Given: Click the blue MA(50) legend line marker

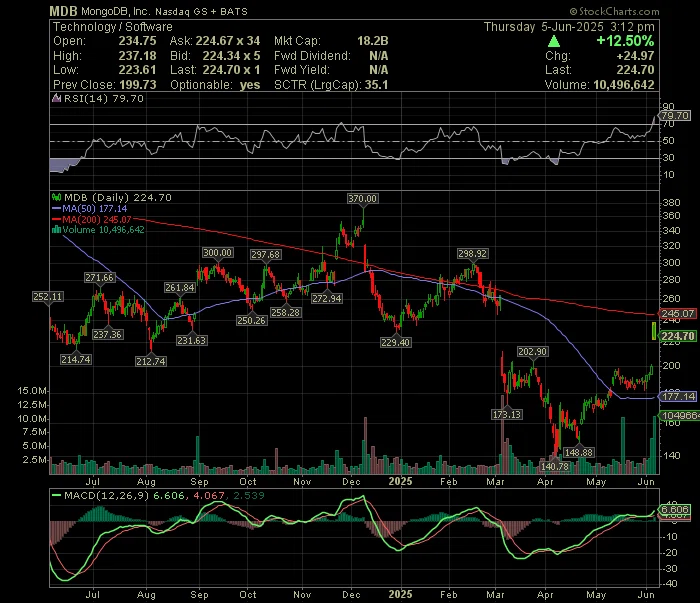Looking at the screenshot, I should (56, 208).
